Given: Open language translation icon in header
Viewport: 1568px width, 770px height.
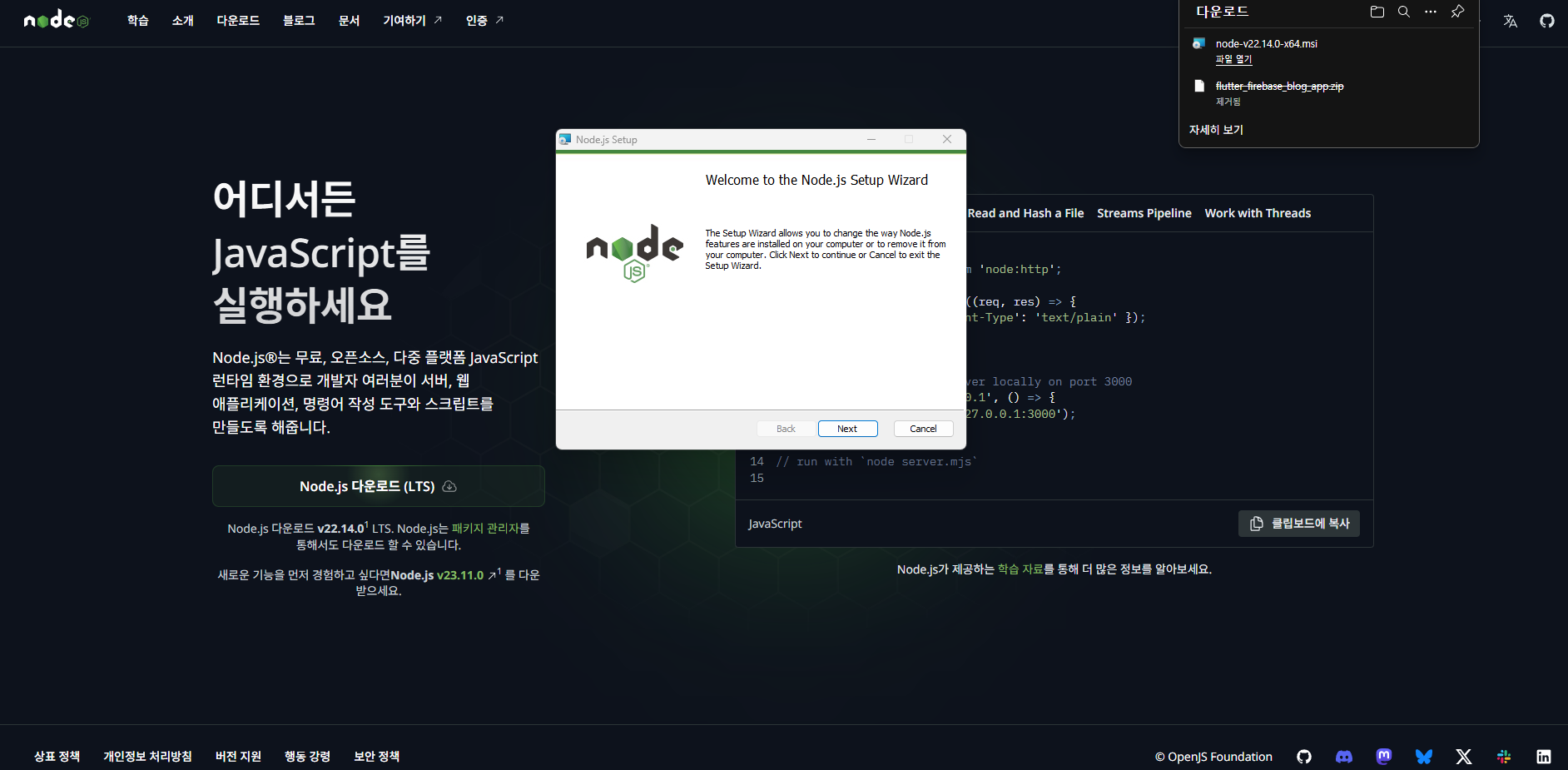Looking at the screenshot, I should coord(1511,21).
